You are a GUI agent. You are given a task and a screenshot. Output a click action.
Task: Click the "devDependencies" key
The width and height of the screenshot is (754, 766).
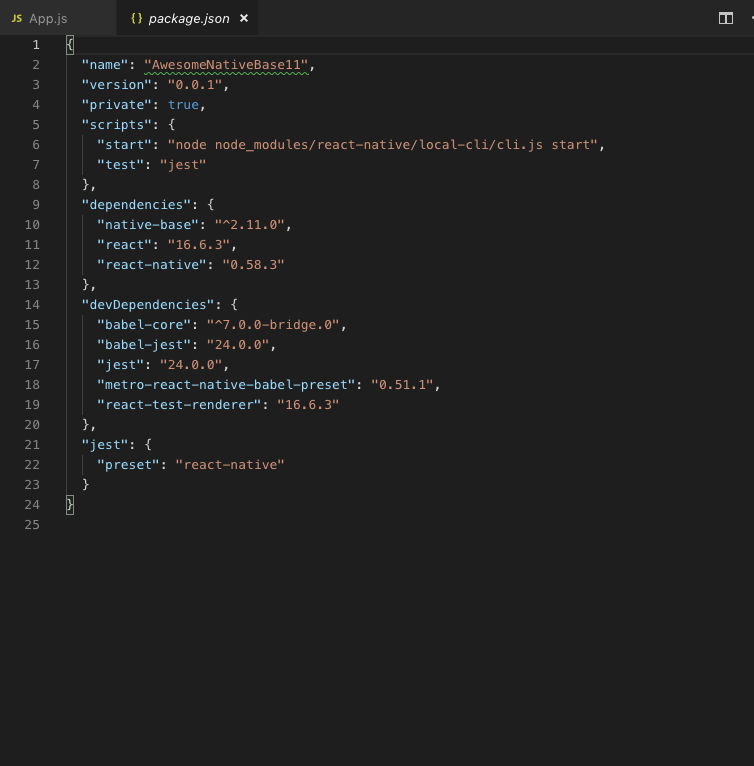148,305
